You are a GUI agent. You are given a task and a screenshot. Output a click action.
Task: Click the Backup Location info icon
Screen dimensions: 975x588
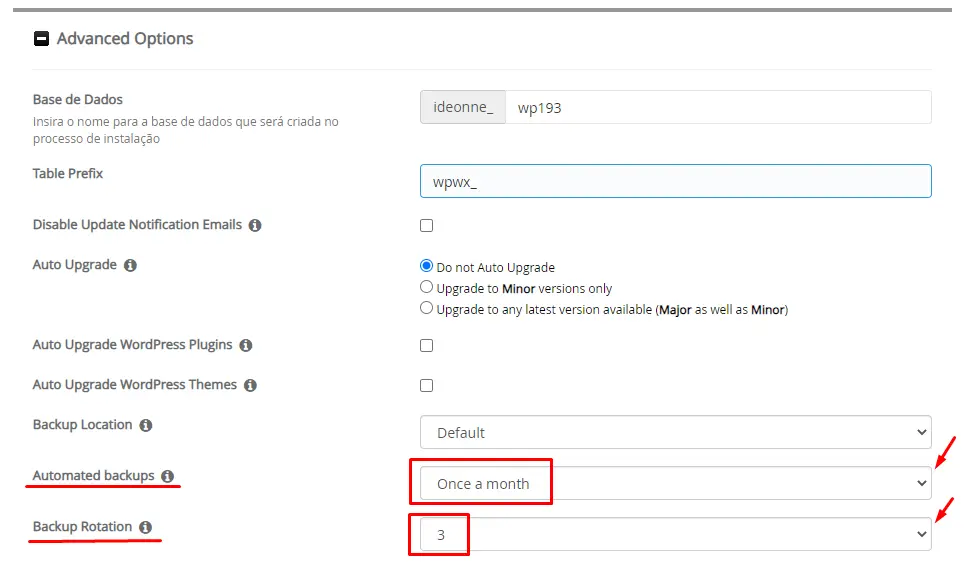point(147,424)
